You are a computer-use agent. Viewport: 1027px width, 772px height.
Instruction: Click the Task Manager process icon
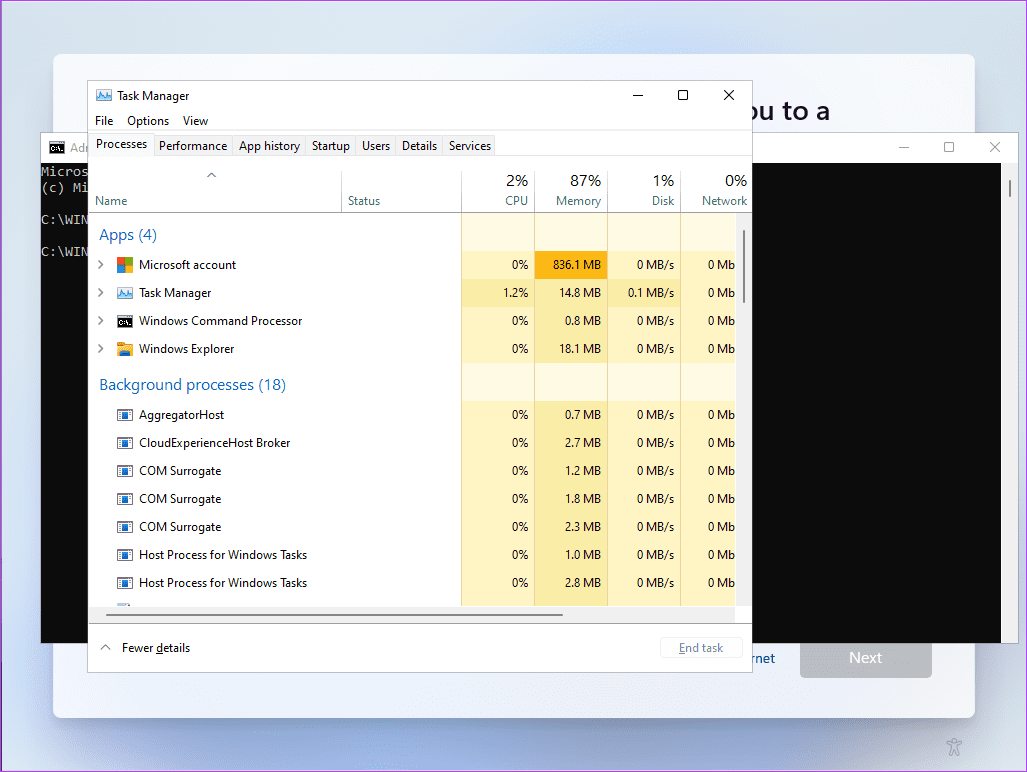(x=125, y=293)
